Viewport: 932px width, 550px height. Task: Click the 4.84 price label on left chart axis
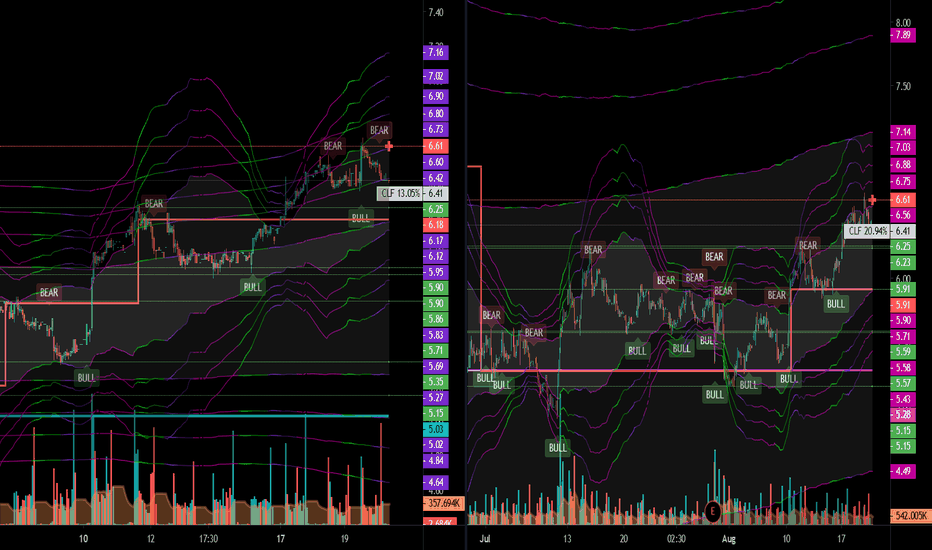(436, 460)
